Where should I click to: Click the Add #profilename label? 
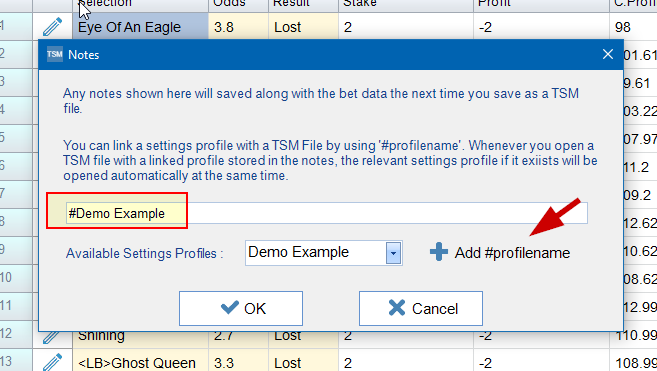pos(512,253)
